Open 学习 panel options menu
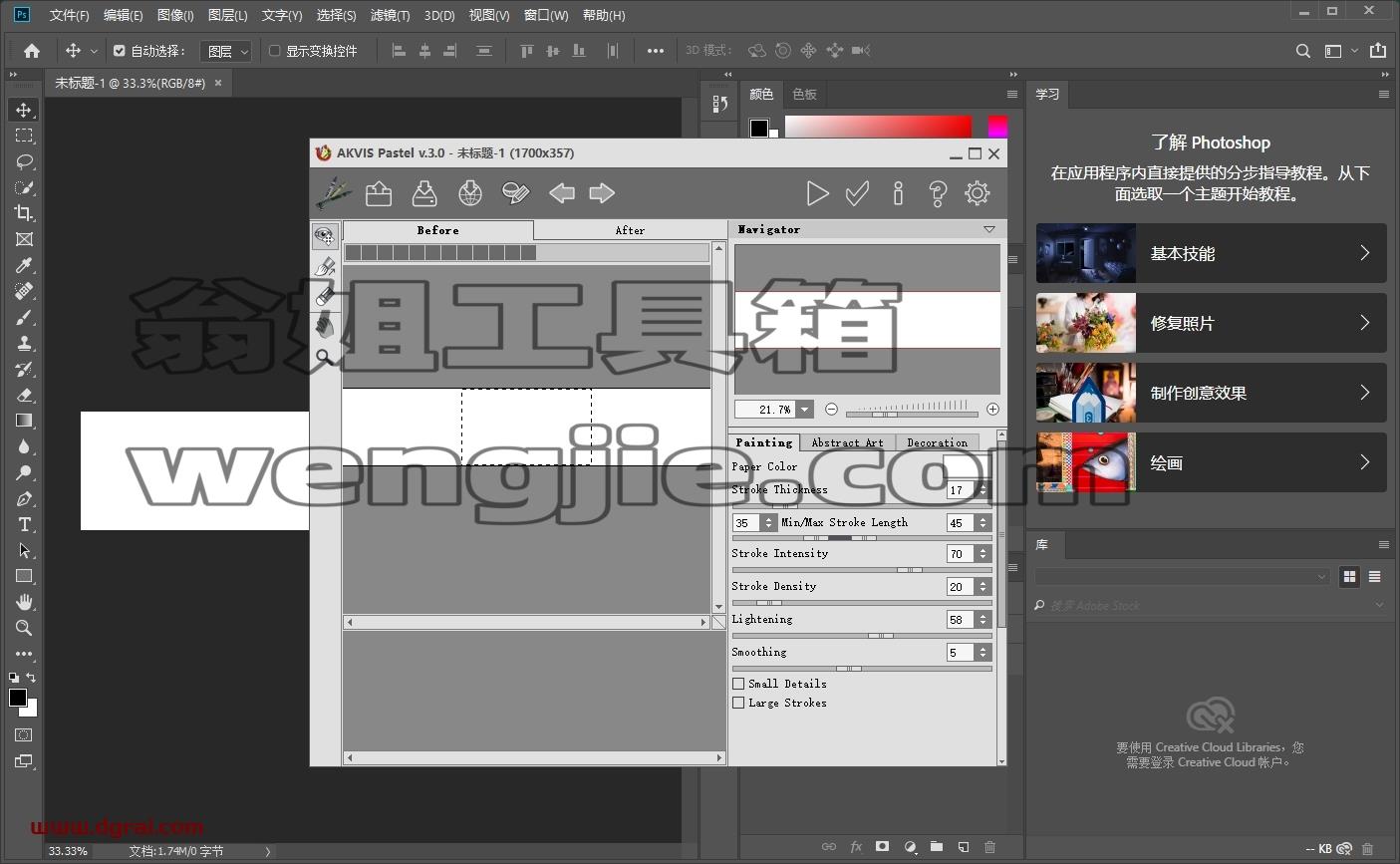Image resolution: width=1400 pixels, height=864 pixels. [1383, 94]
